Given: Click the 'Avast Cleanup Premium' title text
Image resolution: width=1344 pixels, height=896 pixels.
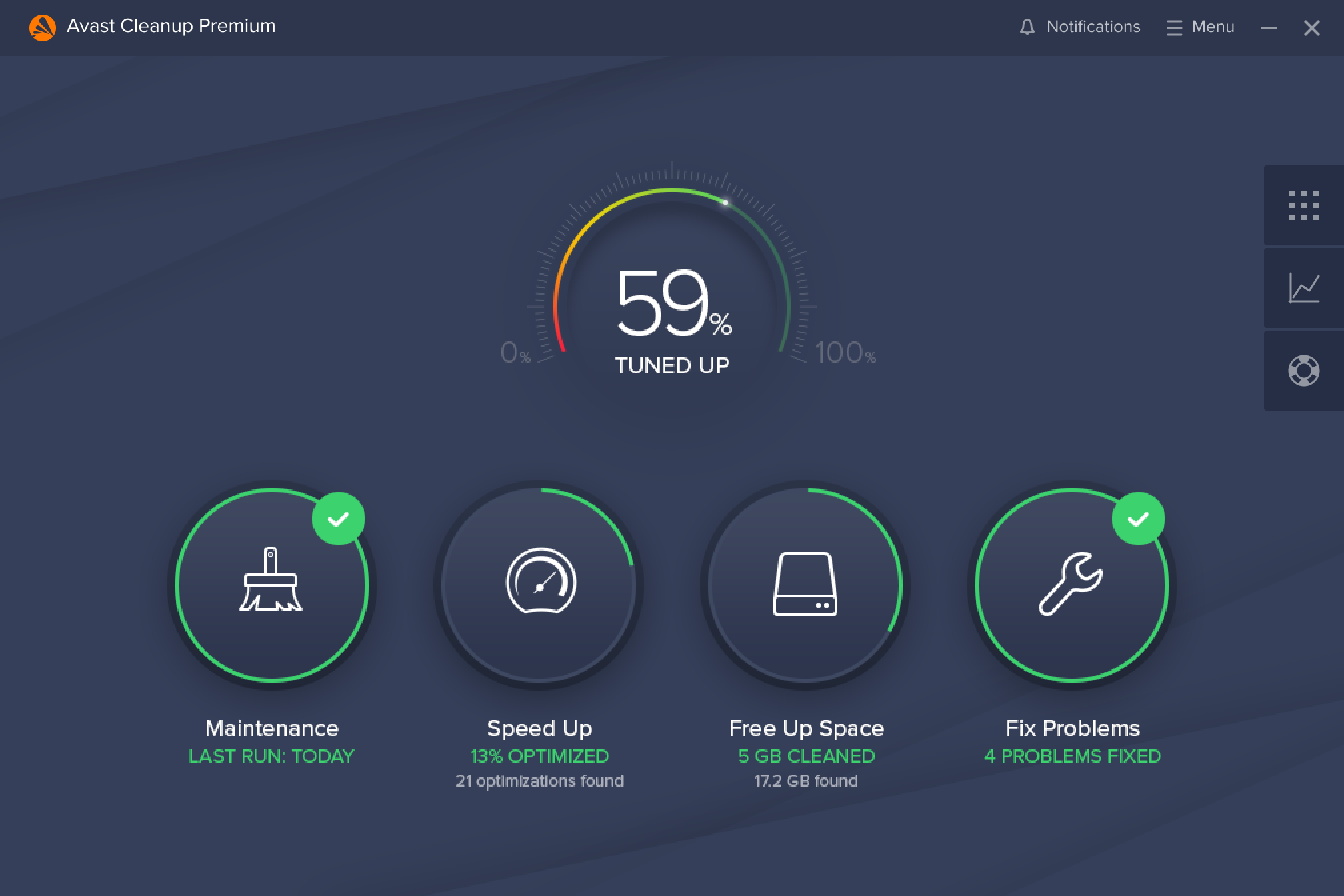Looking at the screenshot, I should [171, 26].
